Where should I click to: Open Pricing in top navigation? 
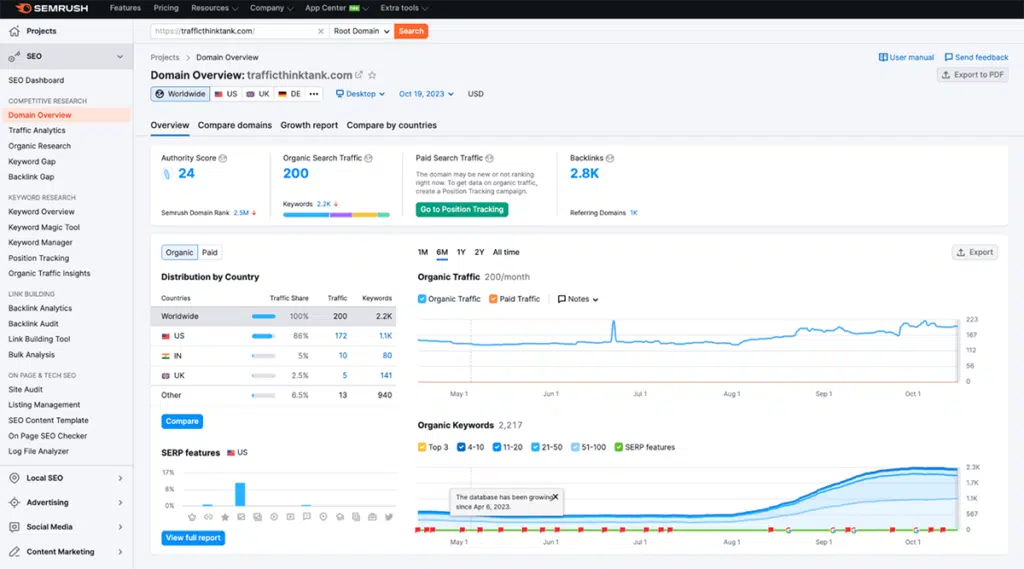pos(166,8)
